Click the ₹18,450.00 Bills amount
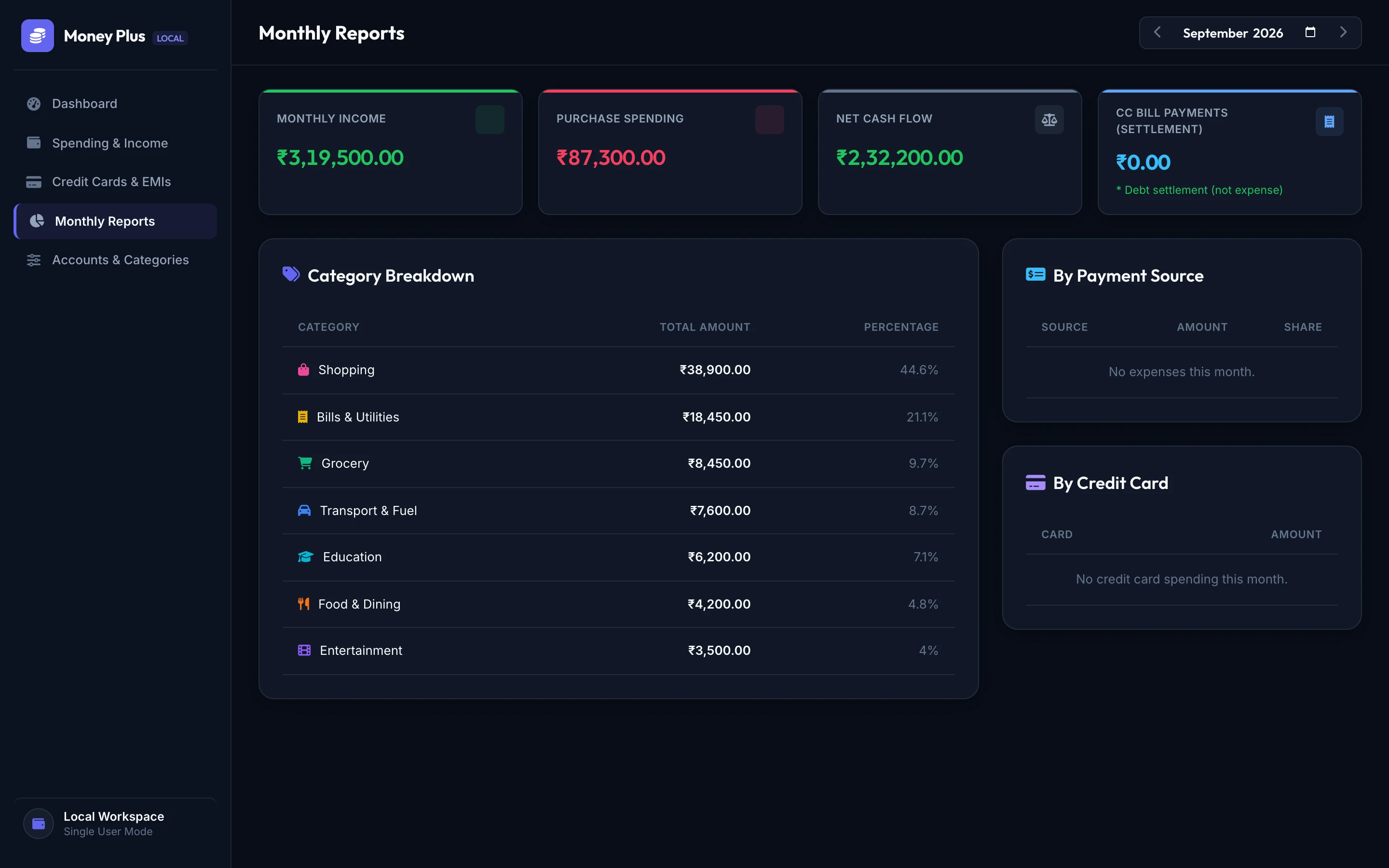 click(716, 417)
